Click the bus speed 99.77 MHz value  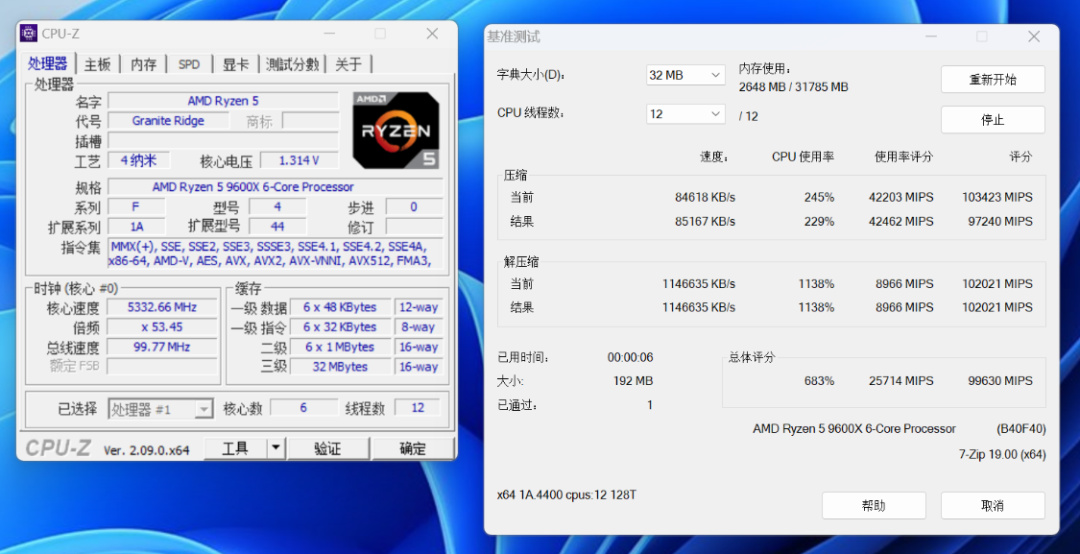click(x=162, y=347)
